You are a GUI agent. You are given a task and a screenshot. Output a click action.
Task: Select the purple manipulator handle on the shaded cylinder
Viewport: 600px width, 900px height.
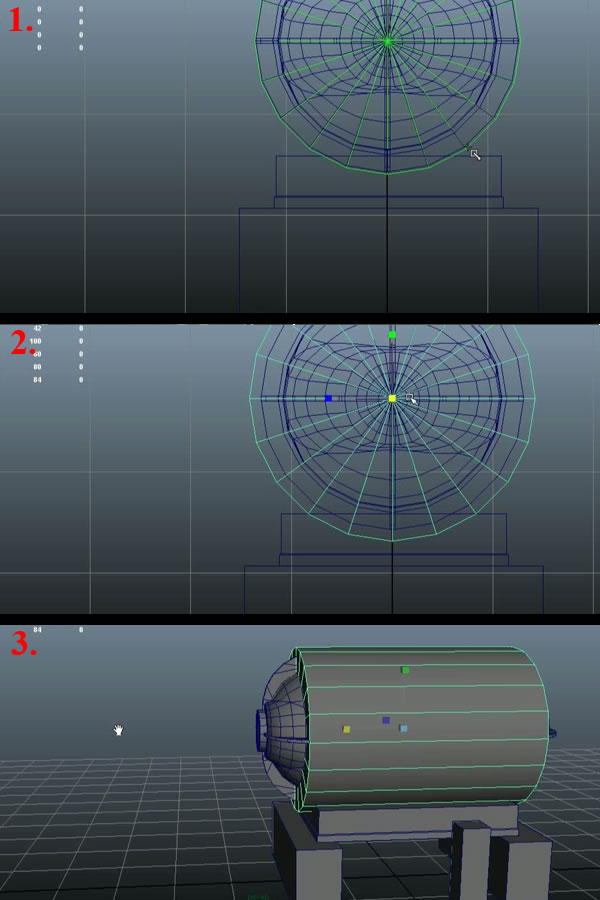[x=386, y=720]
